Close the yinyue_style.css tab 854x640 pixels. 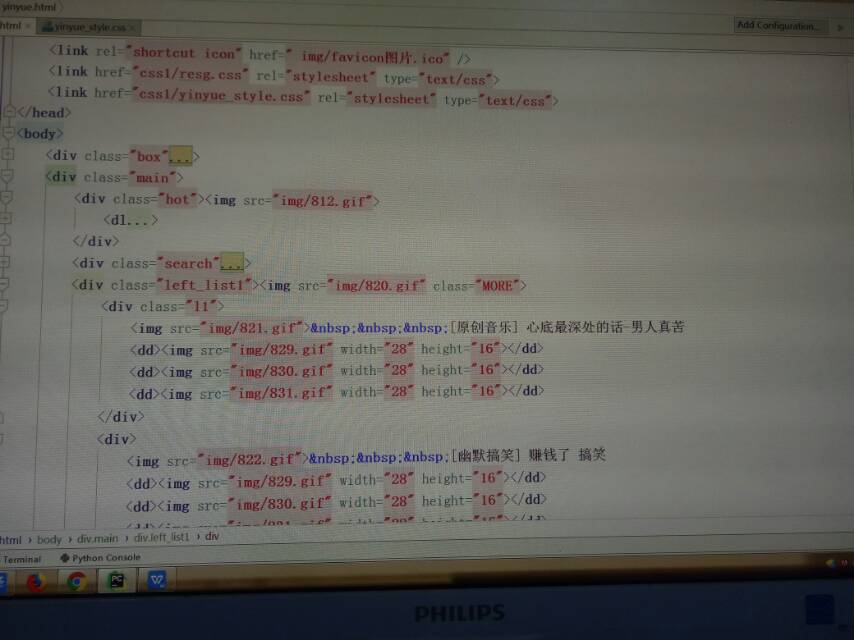pyautogui.click(x=134, y=27)
